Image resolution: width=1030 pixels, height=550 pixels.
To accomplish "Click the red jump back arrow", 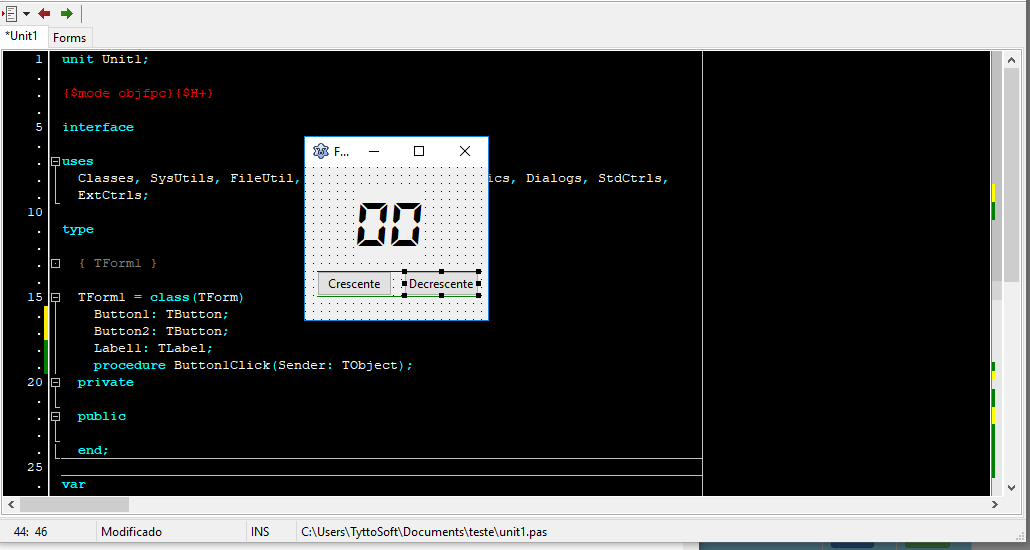I will tap(44, 13).
